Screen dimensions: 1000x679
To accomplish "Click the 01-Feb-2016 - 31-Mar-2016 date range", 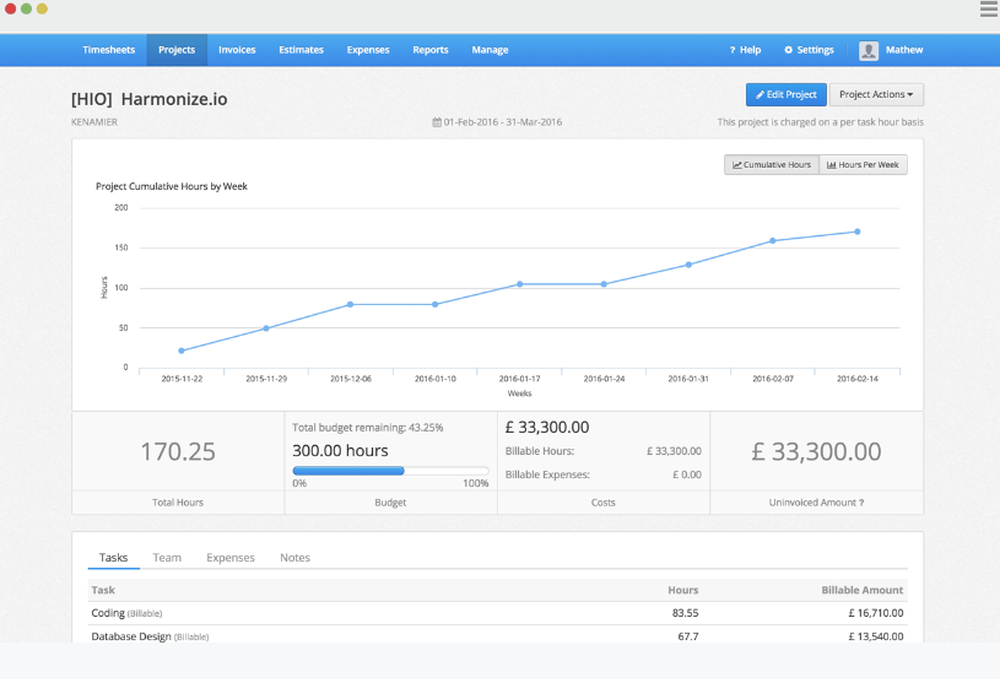I will point(503,122).
